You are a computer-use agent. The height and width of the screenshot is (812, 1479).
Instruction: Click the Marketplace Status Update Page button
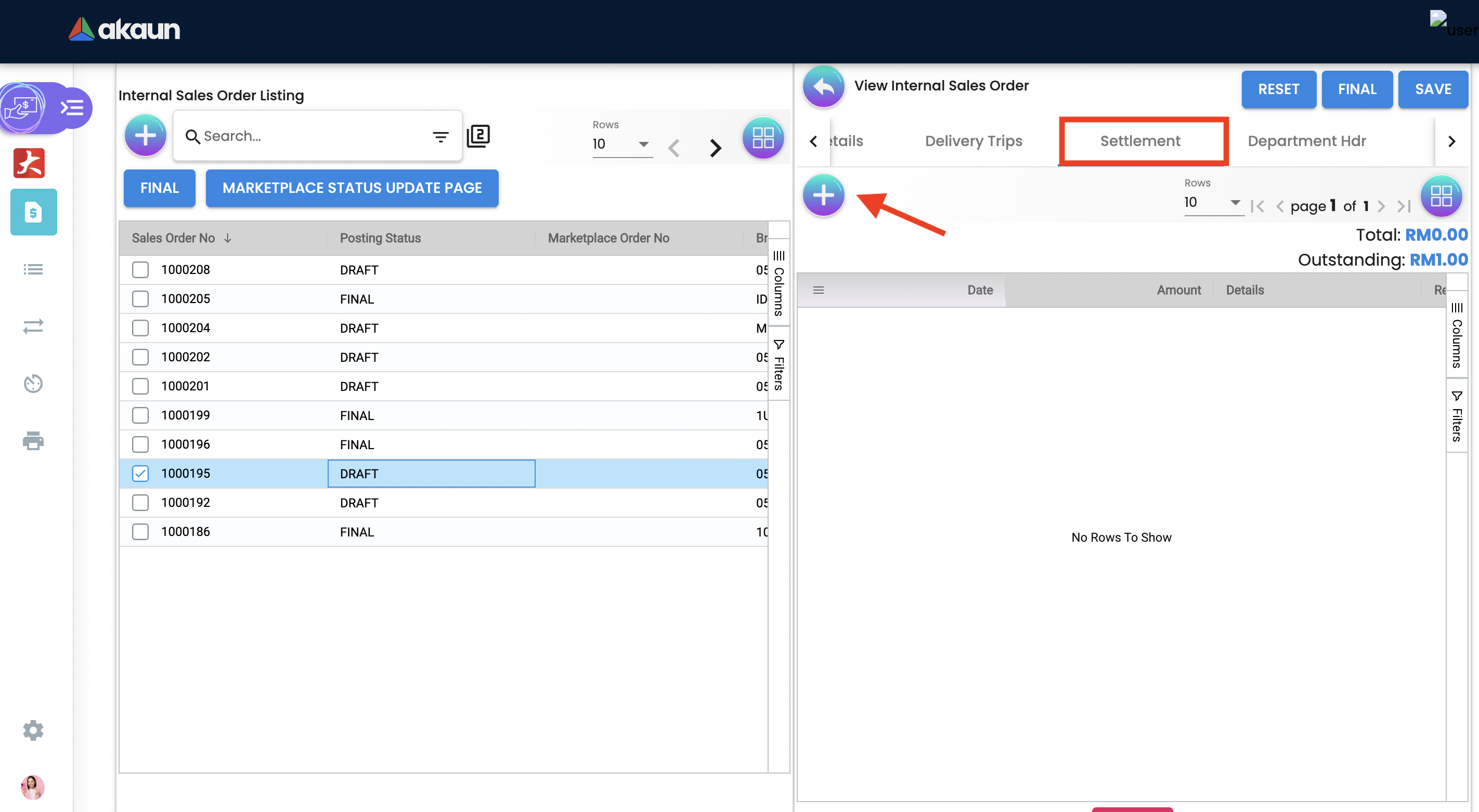(352, 188)
